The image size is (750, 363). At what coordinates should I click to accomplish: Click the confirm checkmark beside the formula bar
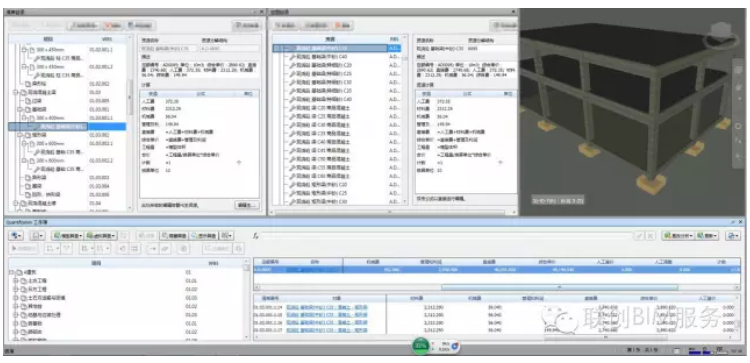[x=639, y=236]
